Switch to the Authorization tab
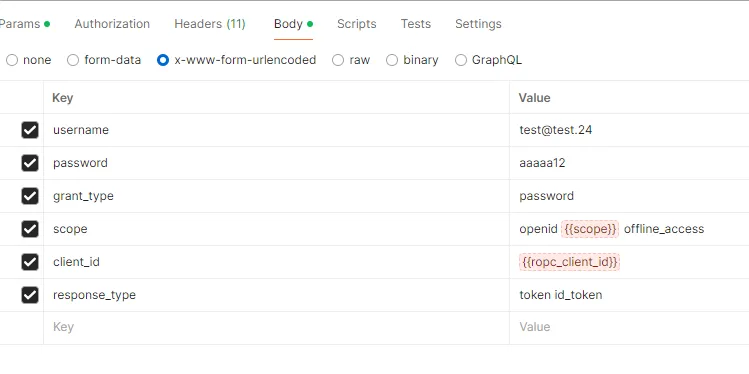Screen dimensions: 749x374 coord(112,24)
